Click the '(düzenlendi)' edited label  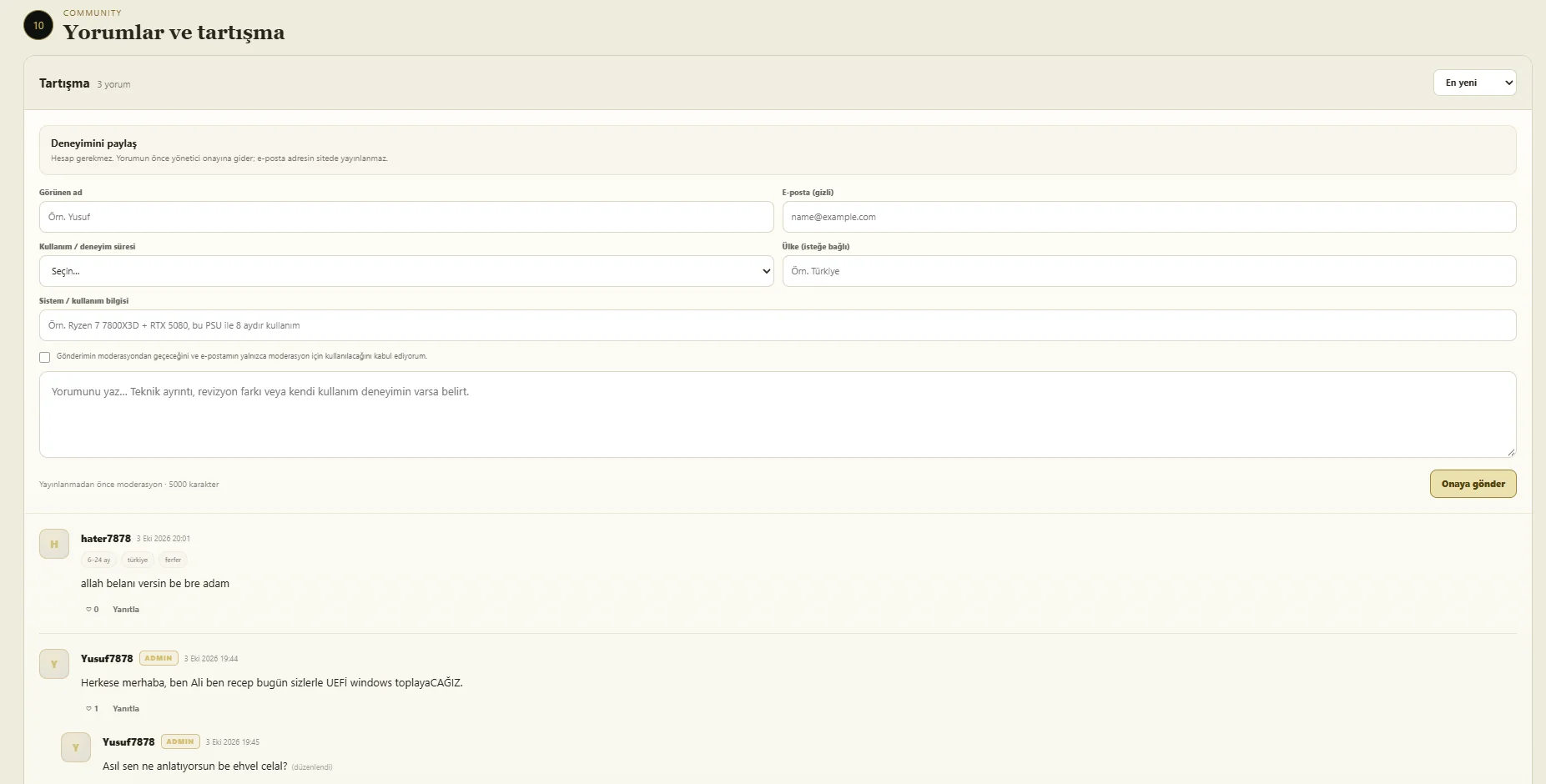312,767
